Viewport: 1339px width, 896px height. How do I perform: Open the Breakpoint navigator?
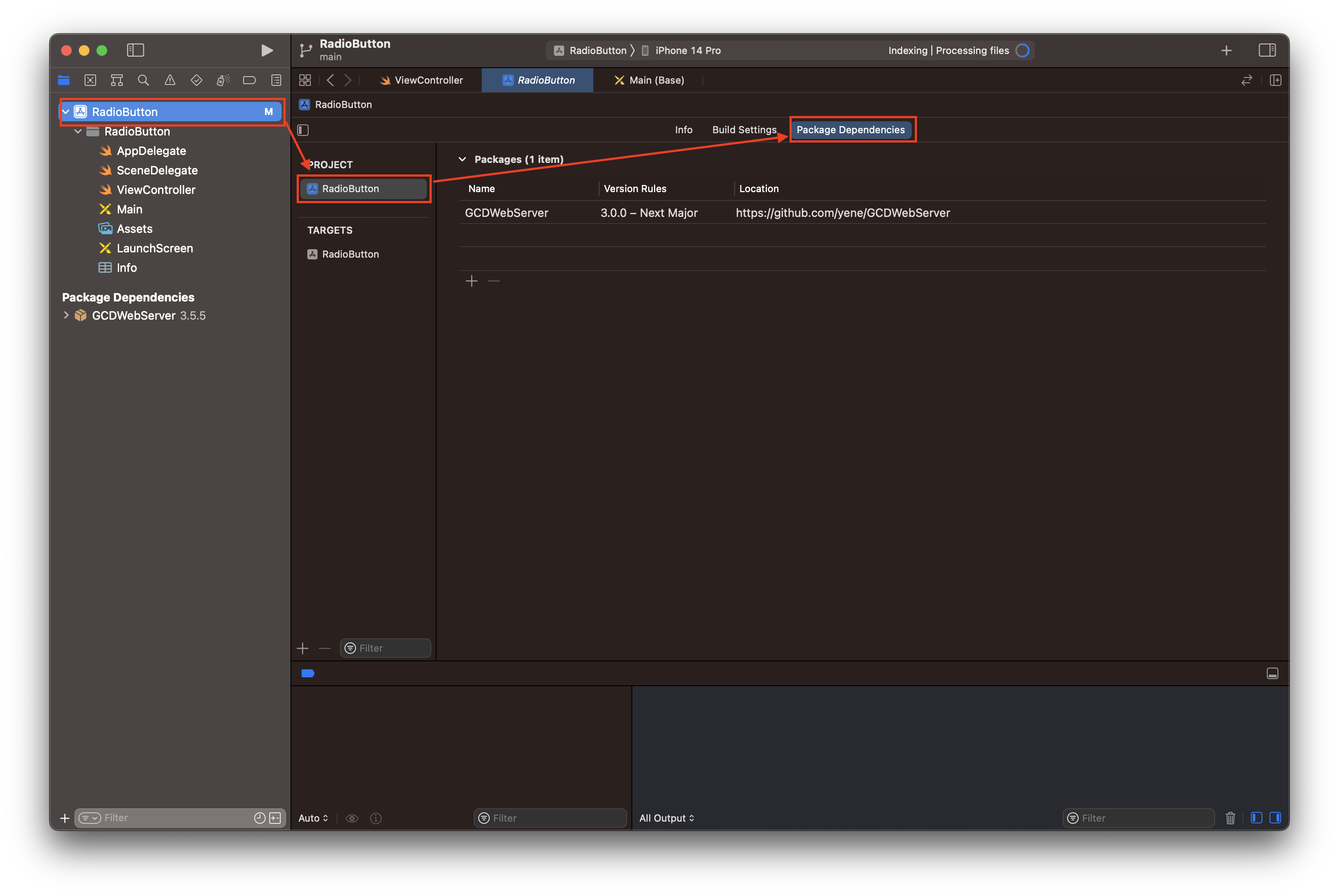[x=250, y=80]
